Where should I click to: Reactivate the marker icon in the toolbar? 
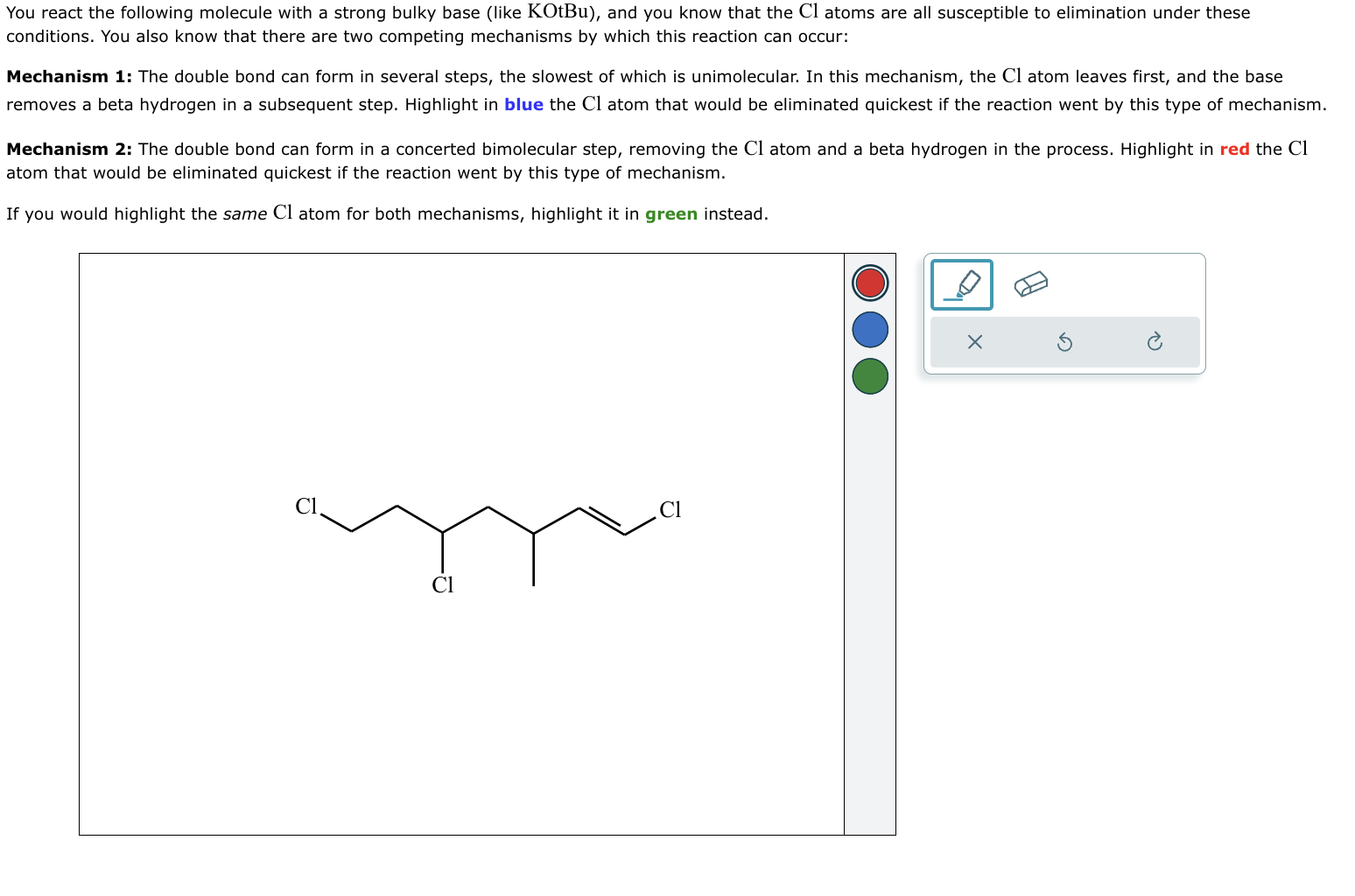[960, 283]
